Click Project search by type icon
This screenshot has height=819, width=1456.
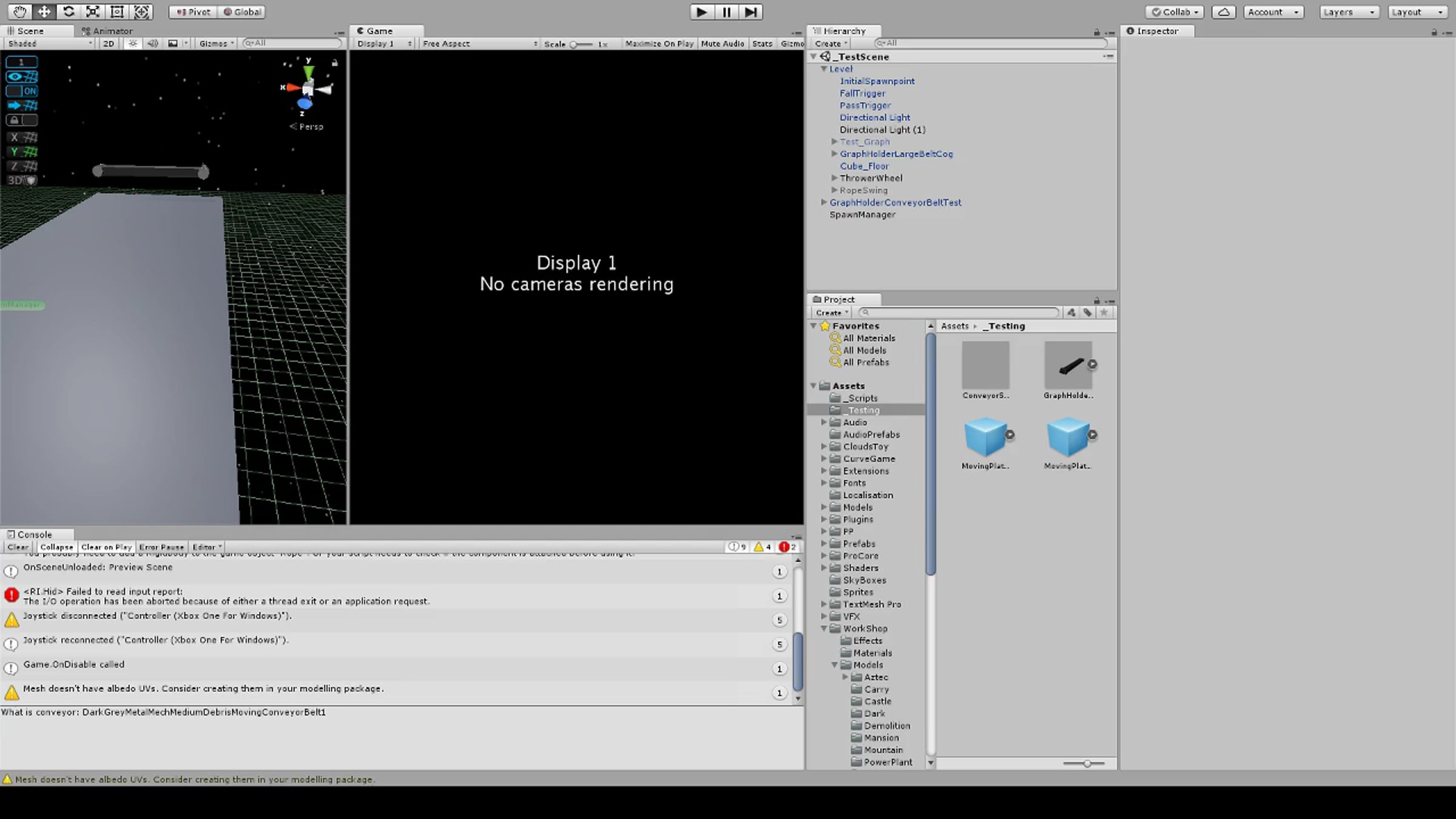point(1071,312)
